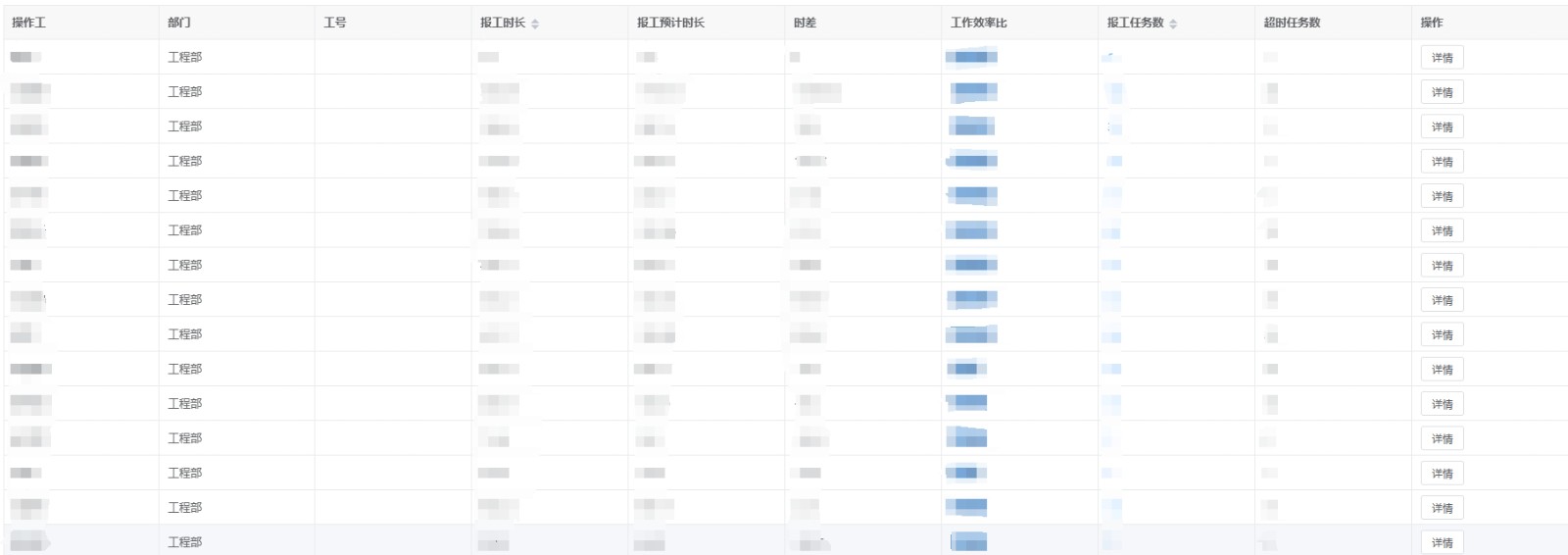This screenshot has width=1568, height=555.
Task: Click the 工程部 cell in the last row
Action: point(184,541)
